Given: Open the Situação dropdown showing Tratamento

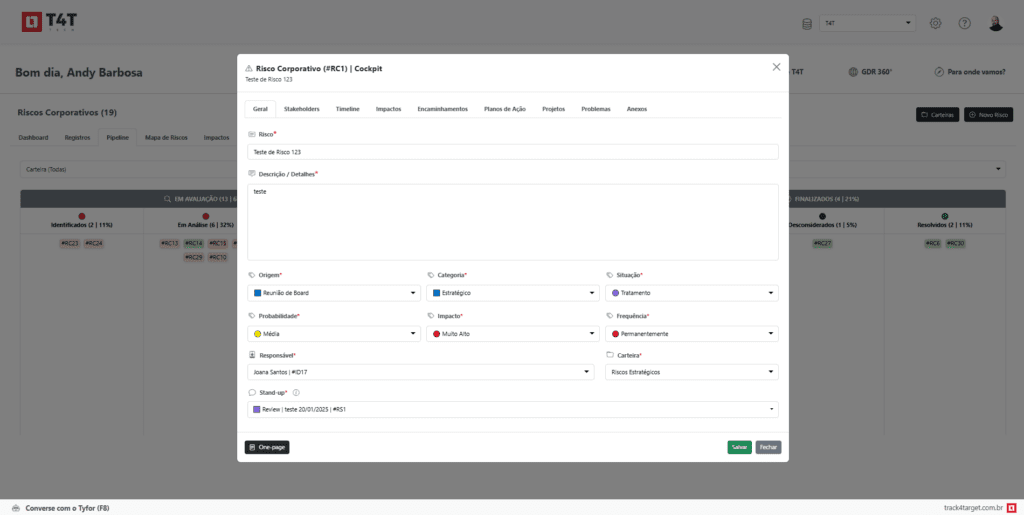Looking at the screenshot, I should [691, 293].
